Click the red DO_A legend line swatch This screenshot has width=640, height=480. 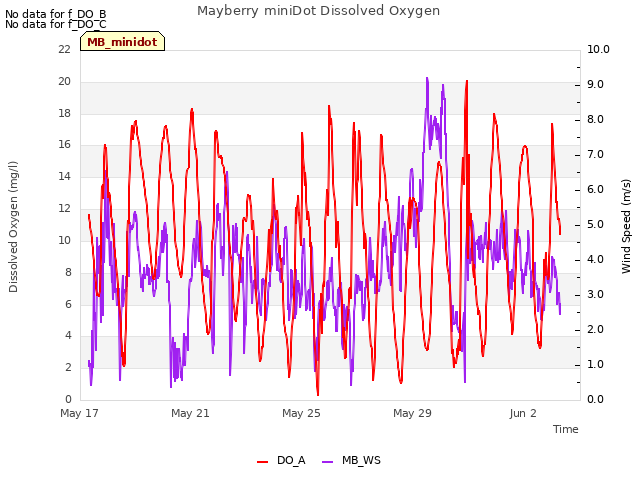[262, 461]
